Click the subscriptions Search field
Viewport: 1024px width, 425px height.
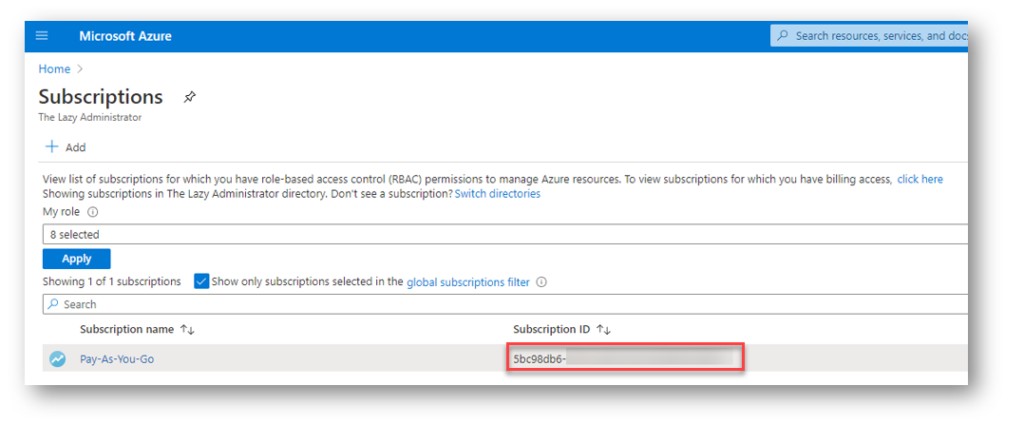(505, 304)
